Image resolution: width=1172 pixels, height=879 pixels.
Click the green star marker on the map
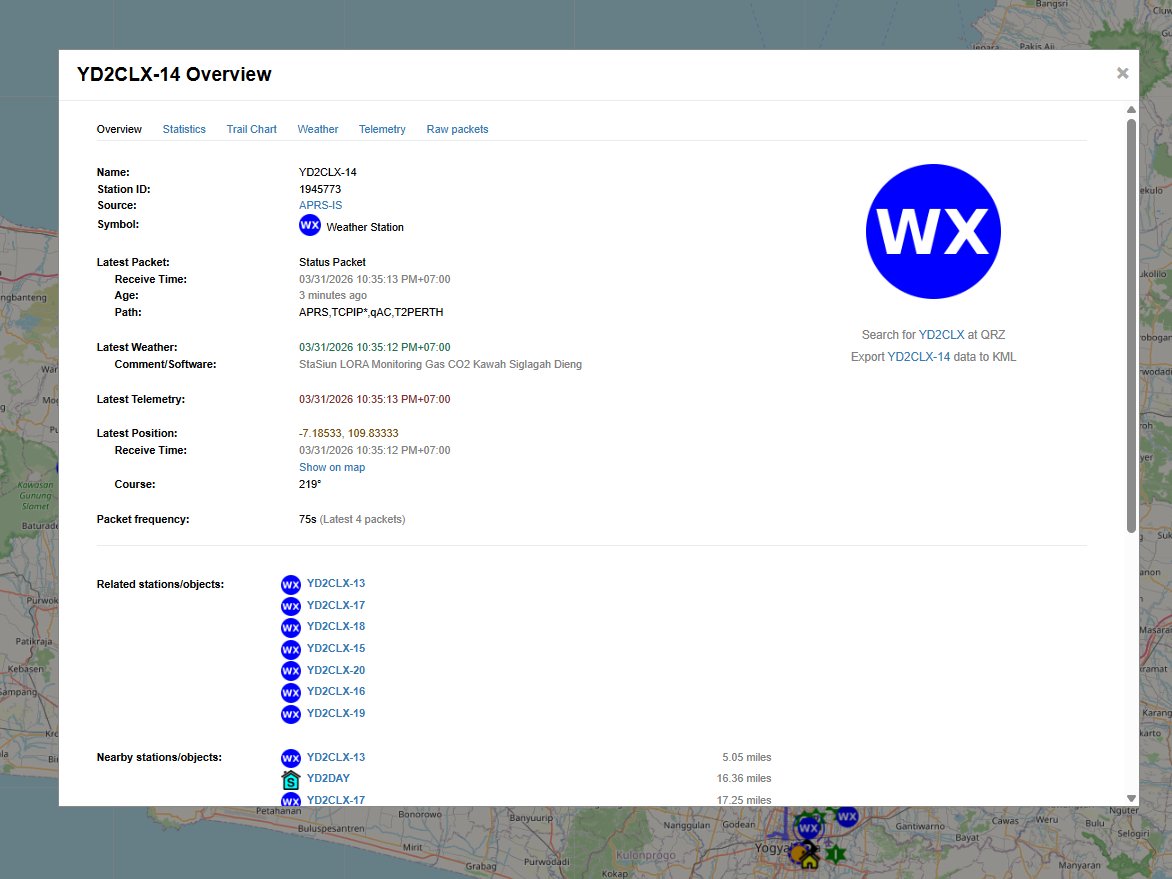click(x=835, y=853)
